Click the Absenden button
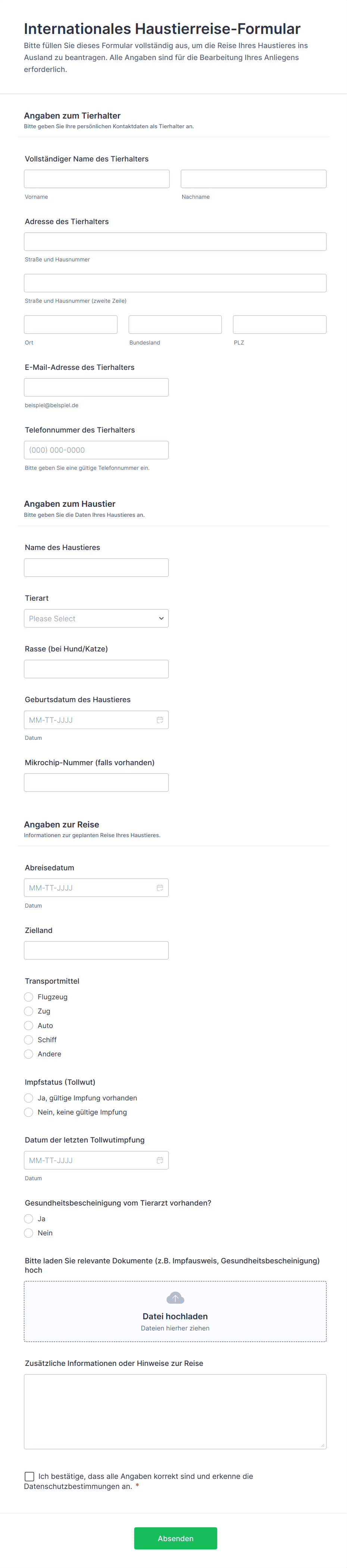This screenshot has height=1568, width=347. pos(175,1538)
